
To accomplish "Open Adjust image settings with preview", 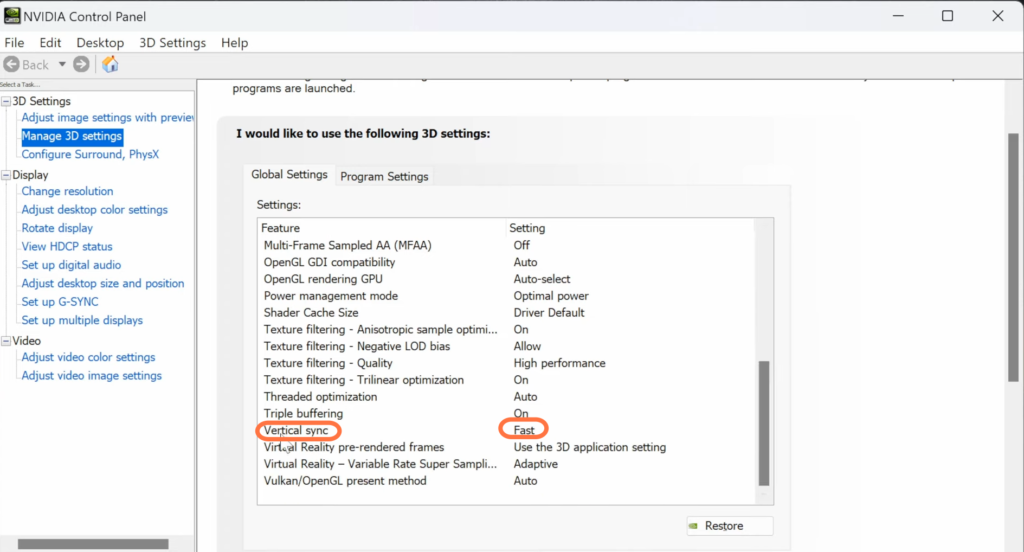I will (107, 118).
